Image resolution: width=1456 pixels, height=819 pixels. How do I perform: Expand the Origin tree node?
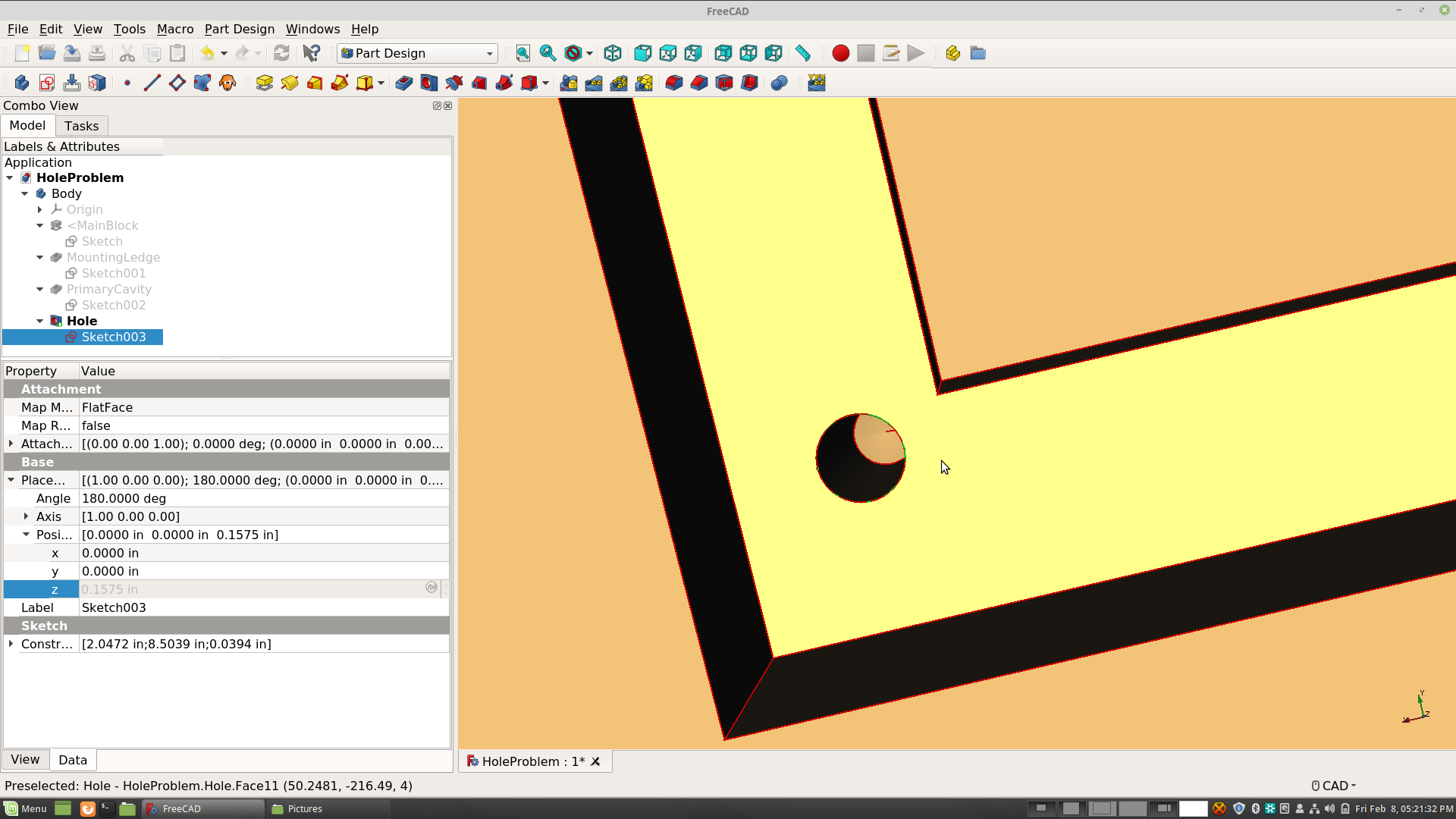[x=40, y=209]
